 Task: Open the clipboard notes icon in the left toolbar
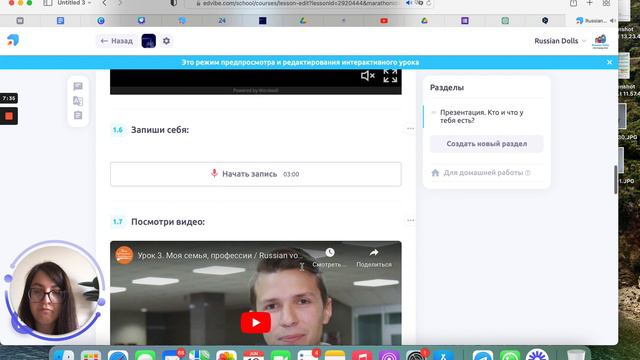click(x=78, y=116)
